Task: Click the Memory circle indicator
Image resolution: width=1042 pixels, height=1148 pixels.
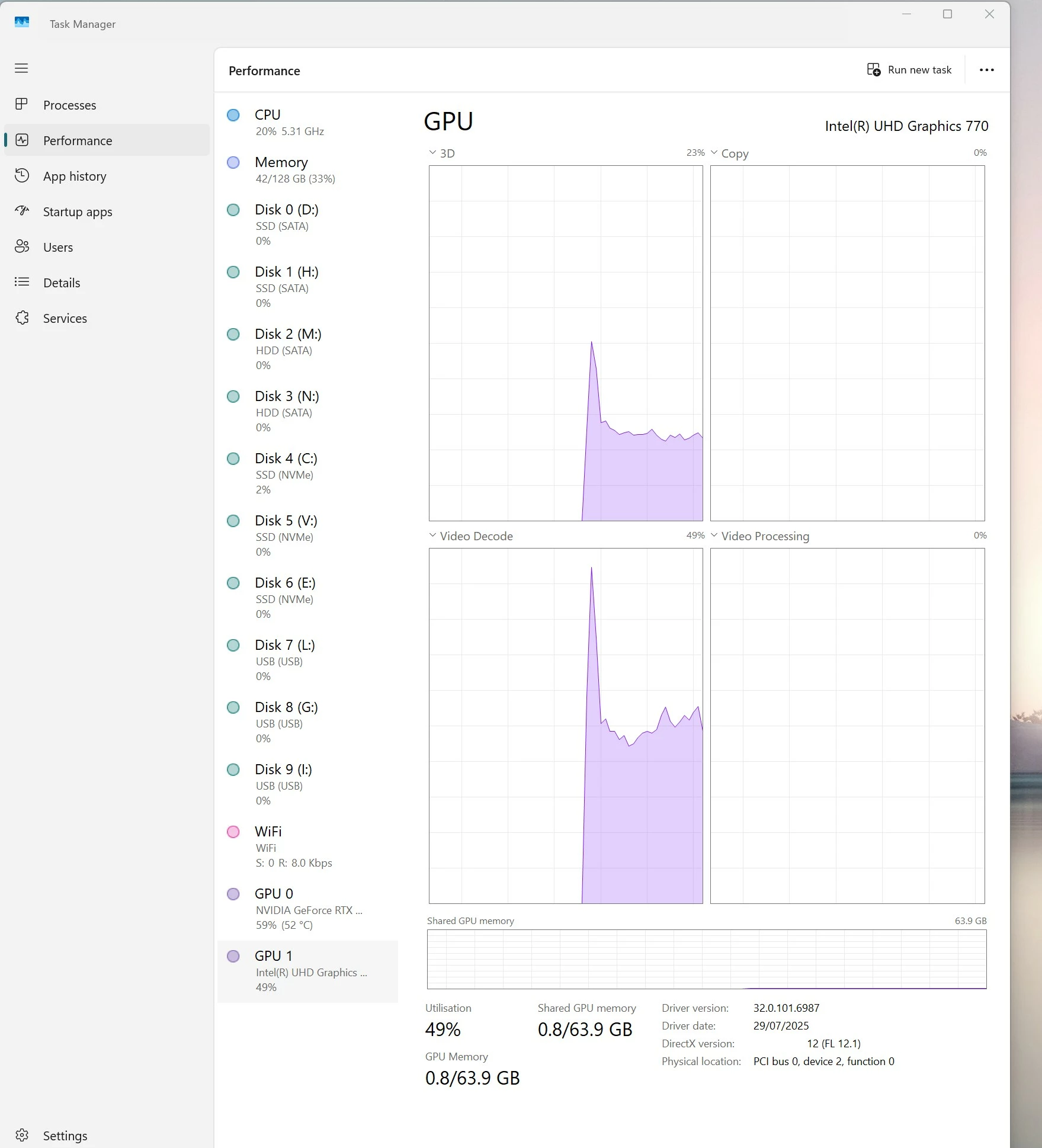Action: (233, 162)
